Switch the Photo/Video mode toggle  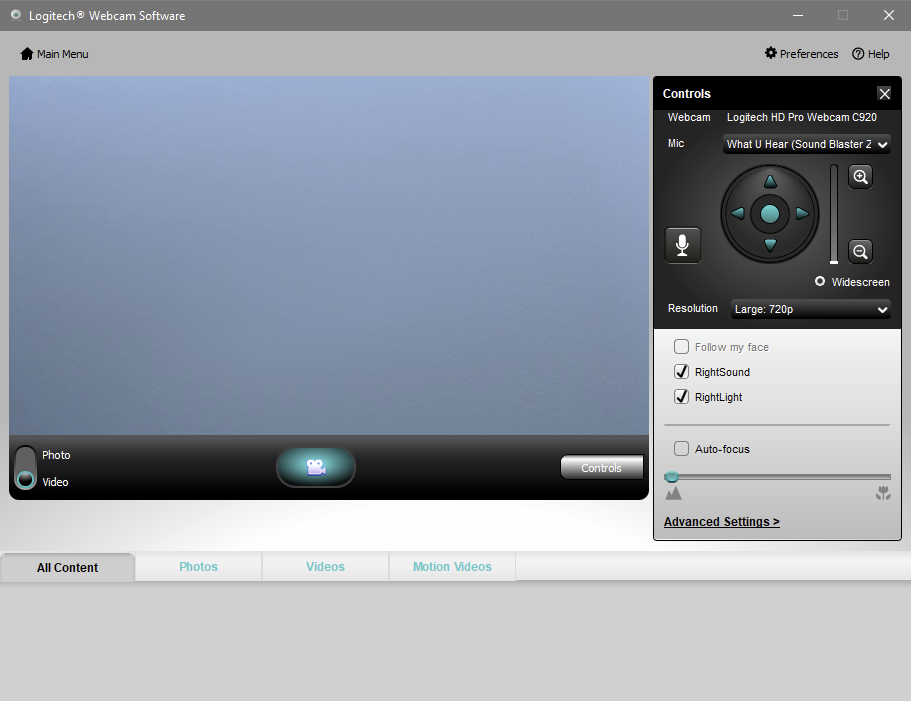coord(26,468)
